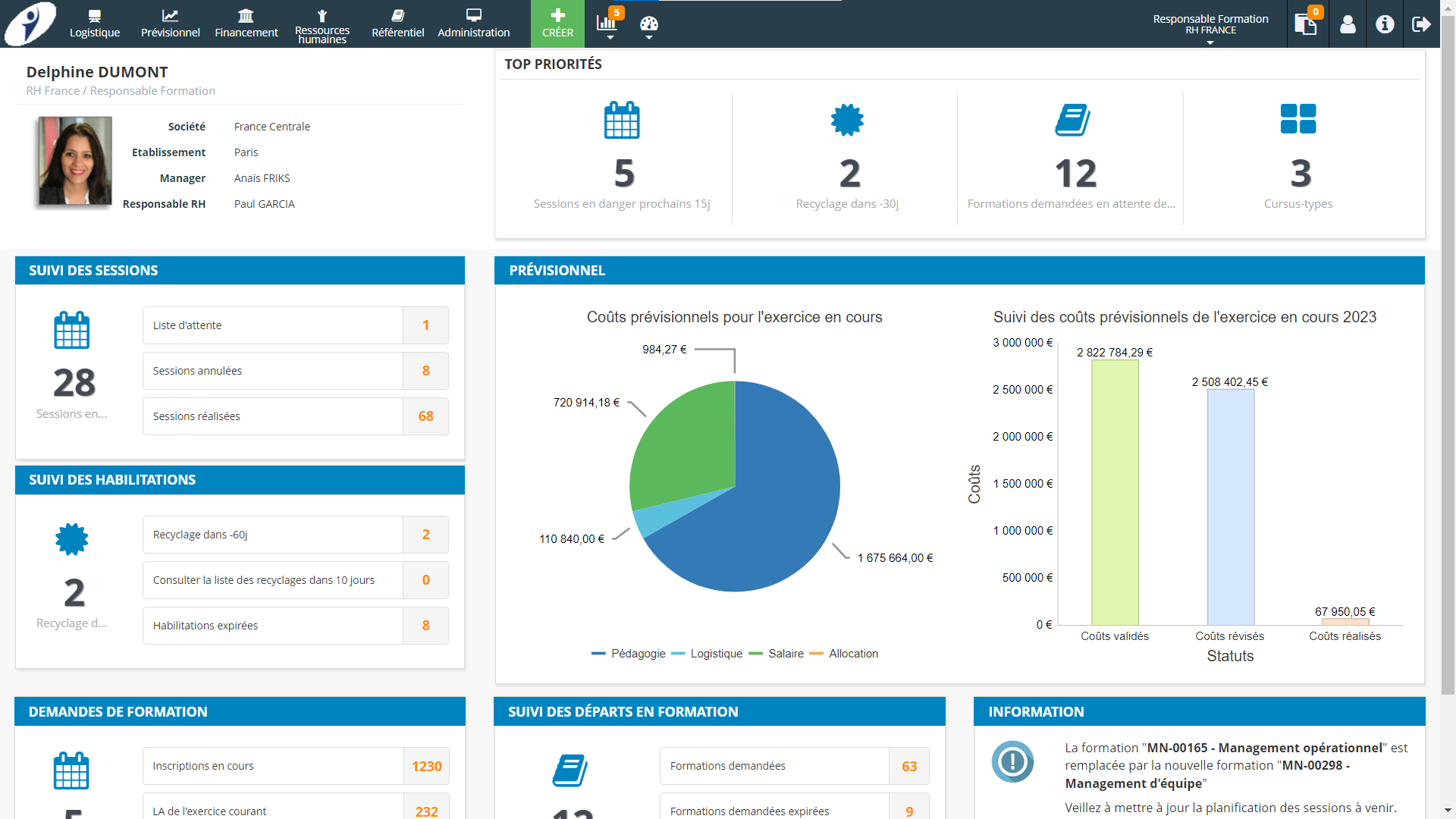Viewport: 1456px width, 819px height.
Task: Open the dashboard gauge icon
Action: click(x=649, y=24)
